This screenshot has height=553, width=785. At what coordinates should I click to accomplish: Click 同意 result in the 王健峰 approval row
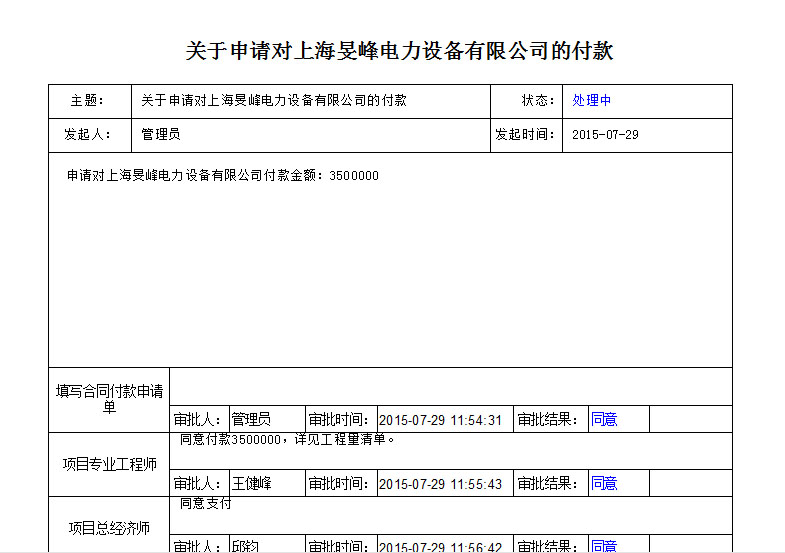[x=604, y=484]
